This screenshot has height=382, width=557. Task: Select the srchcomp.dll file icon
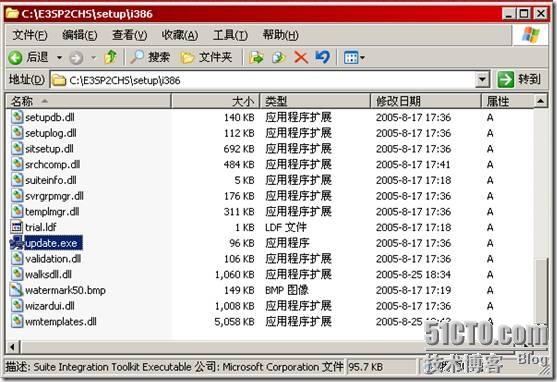17,164
